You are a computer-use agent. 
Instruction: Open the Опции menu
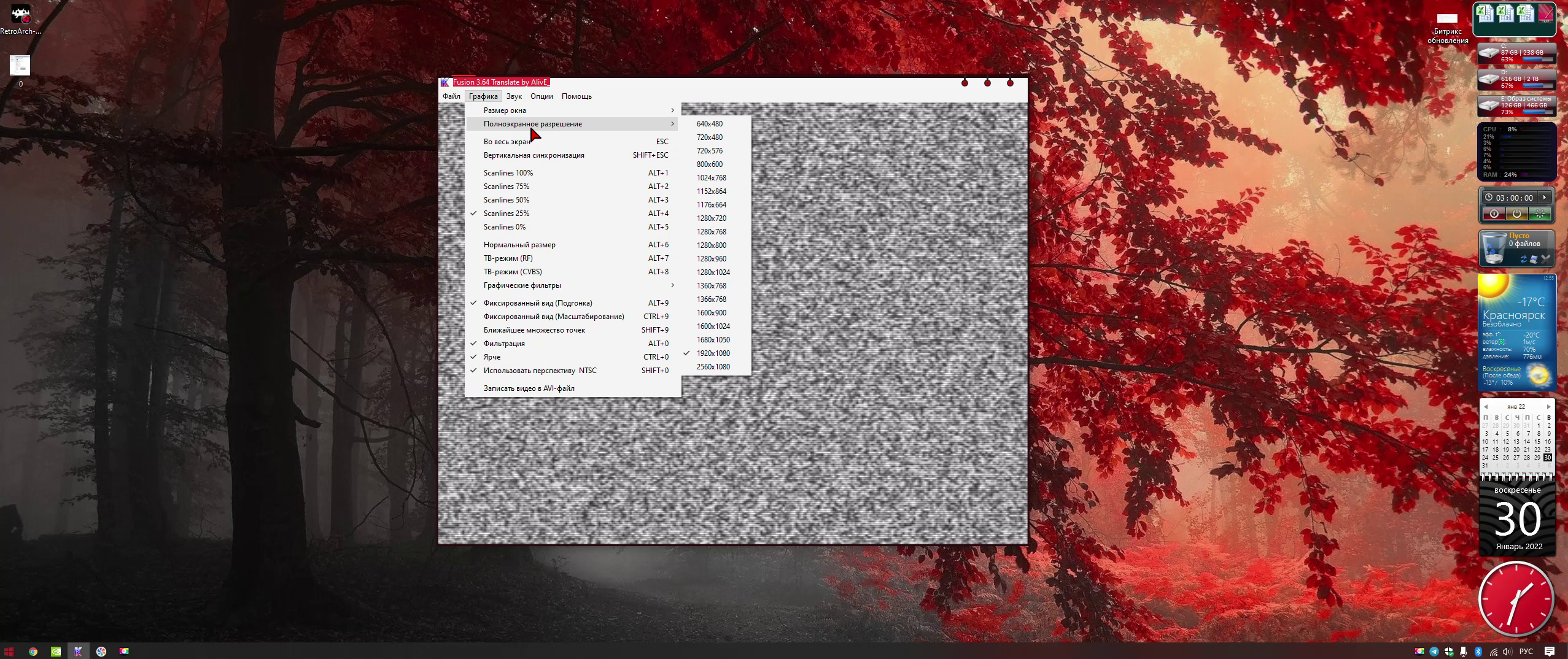541,96
